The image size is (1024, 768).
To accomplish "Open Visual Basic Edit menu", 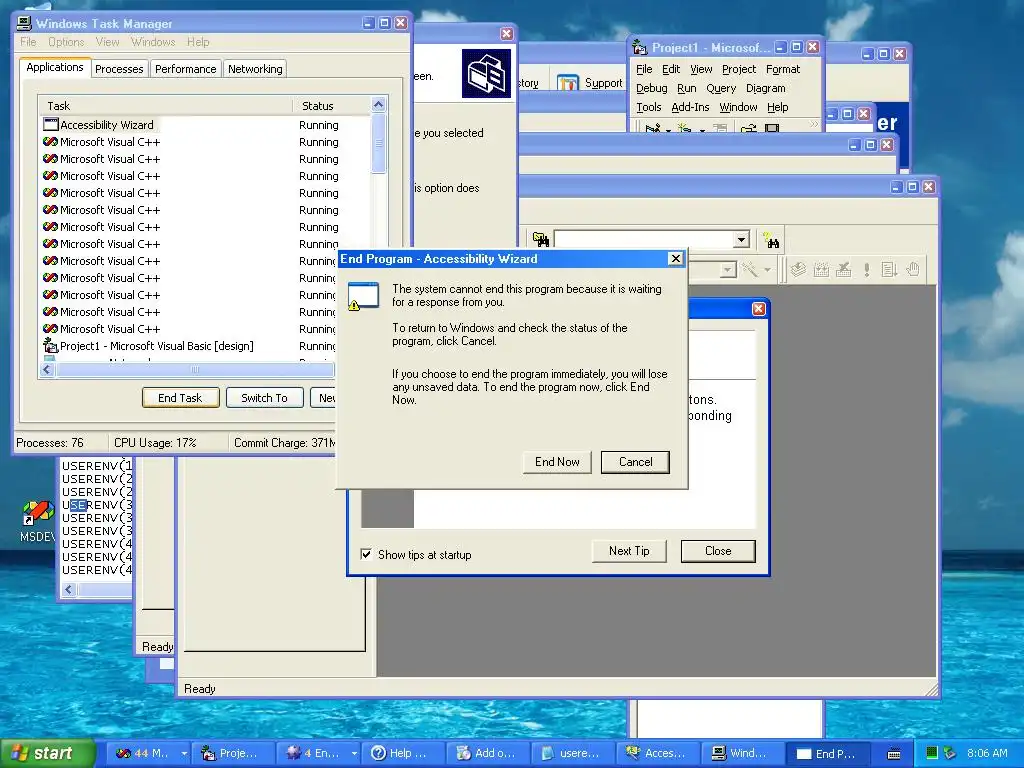I will (x=671, y=69).
